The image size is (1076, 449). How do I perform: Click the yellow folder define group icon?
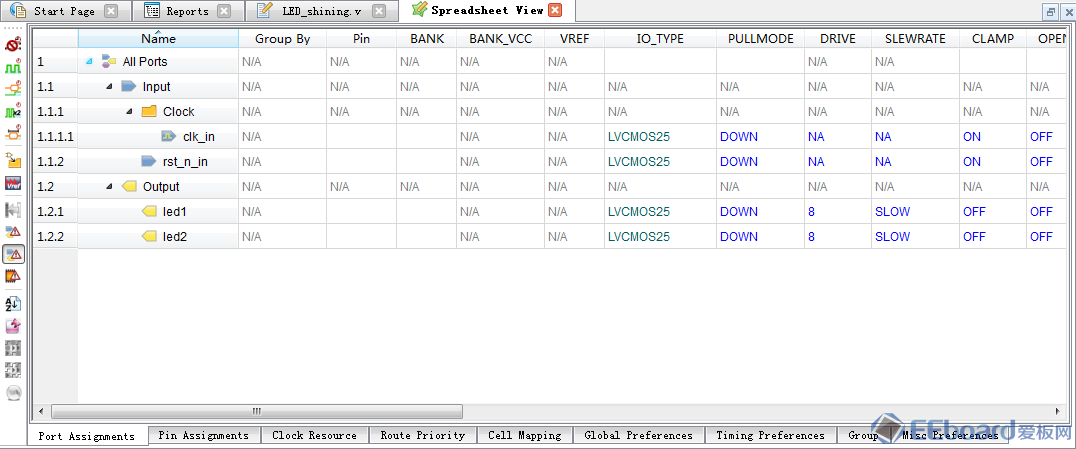point(12,160)
